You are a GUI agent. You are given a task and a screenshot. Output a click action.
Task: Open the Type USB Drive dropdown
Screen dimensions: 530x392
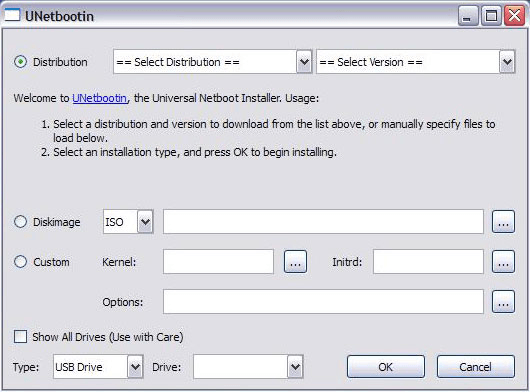coord(98,366)
